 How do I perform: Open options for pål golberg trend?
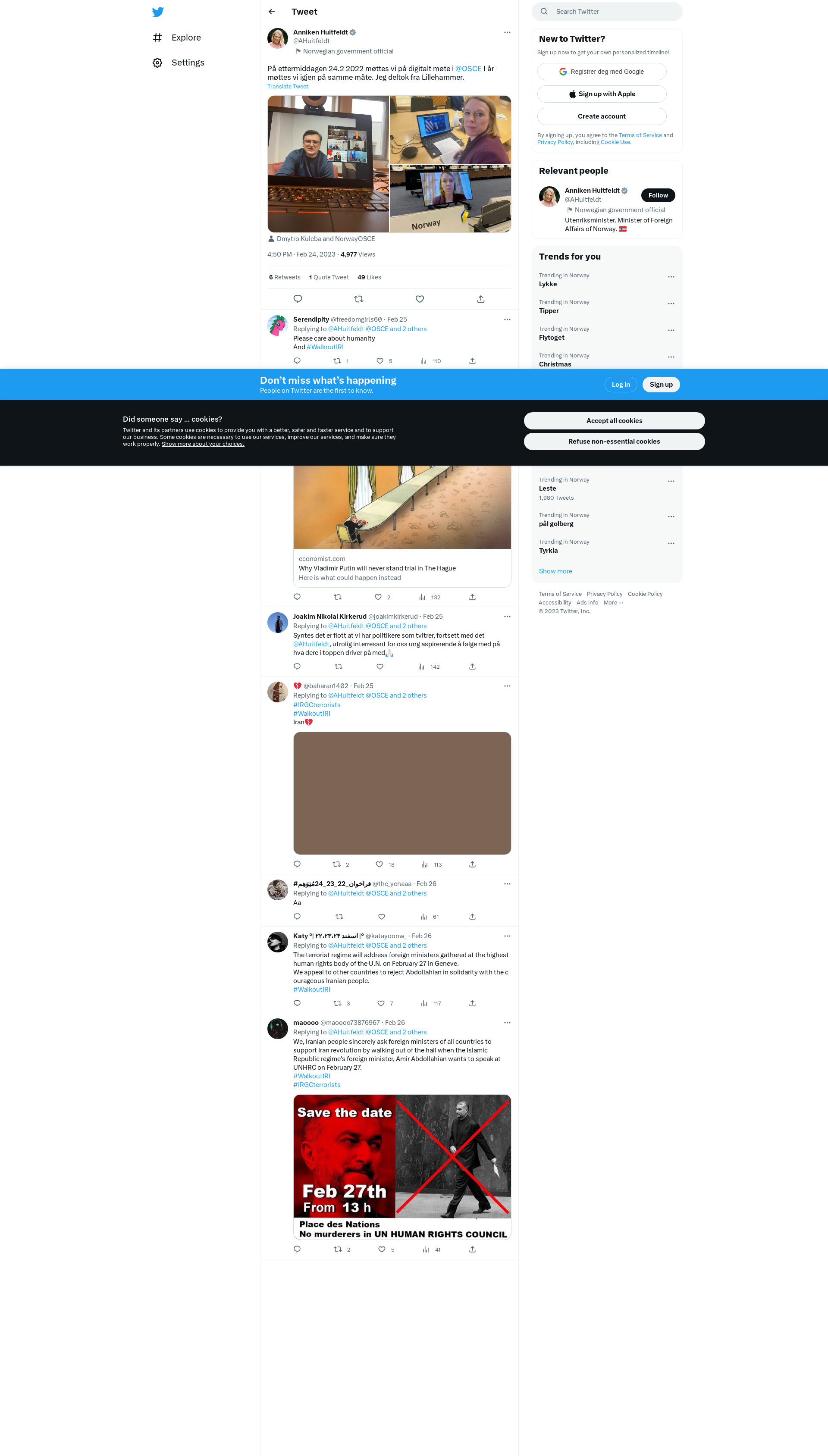coord(671,517)
